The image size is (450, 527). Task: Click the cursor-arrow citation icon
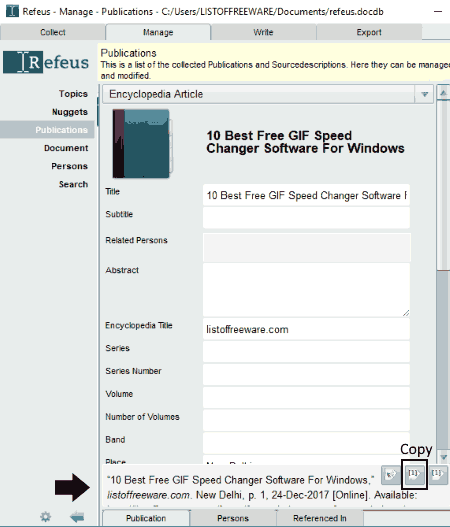(391, 475)
